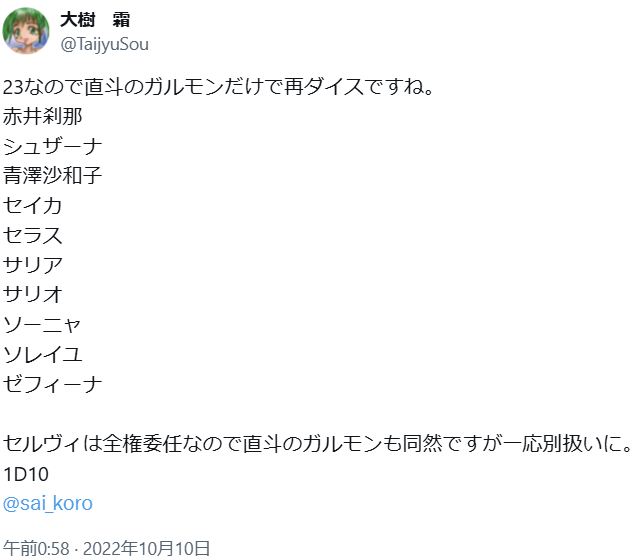Select the name ゼフィーナ
This screenshot has width=640, height=560.
52,384
